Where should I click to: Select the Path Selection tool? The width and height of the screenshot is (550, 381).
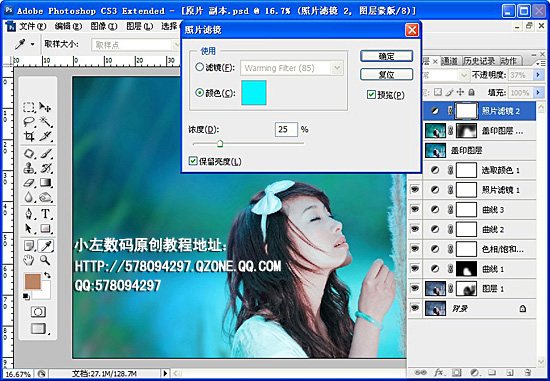tap(29, 229)
